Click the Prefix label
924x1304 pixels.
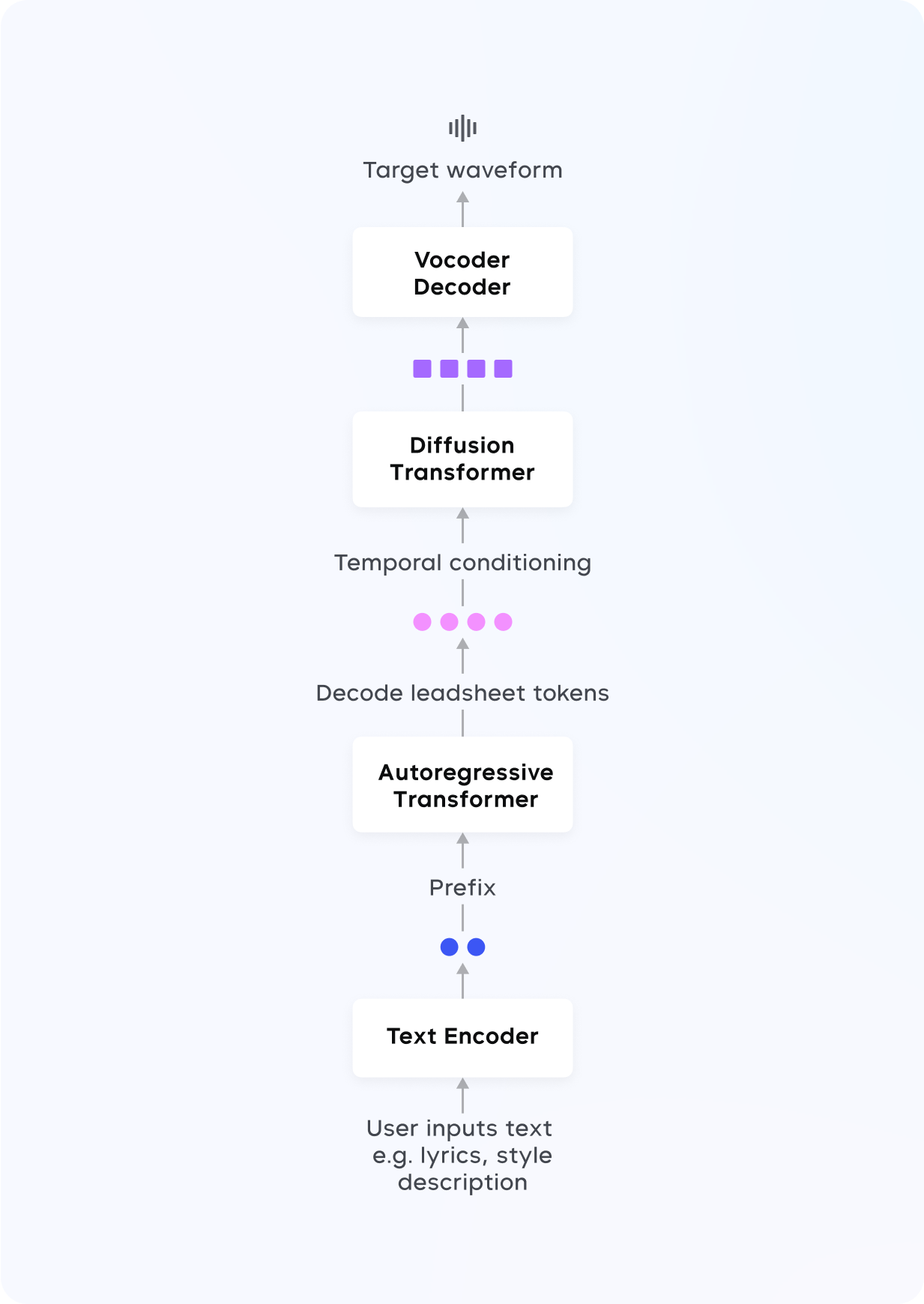click(x=462, y=888)
